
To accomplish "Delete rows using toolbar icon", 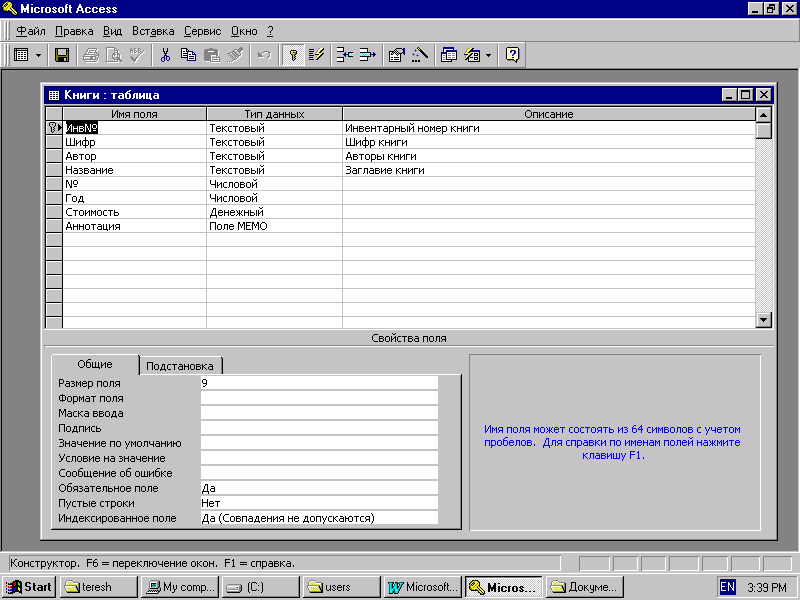I will point(368,55).
